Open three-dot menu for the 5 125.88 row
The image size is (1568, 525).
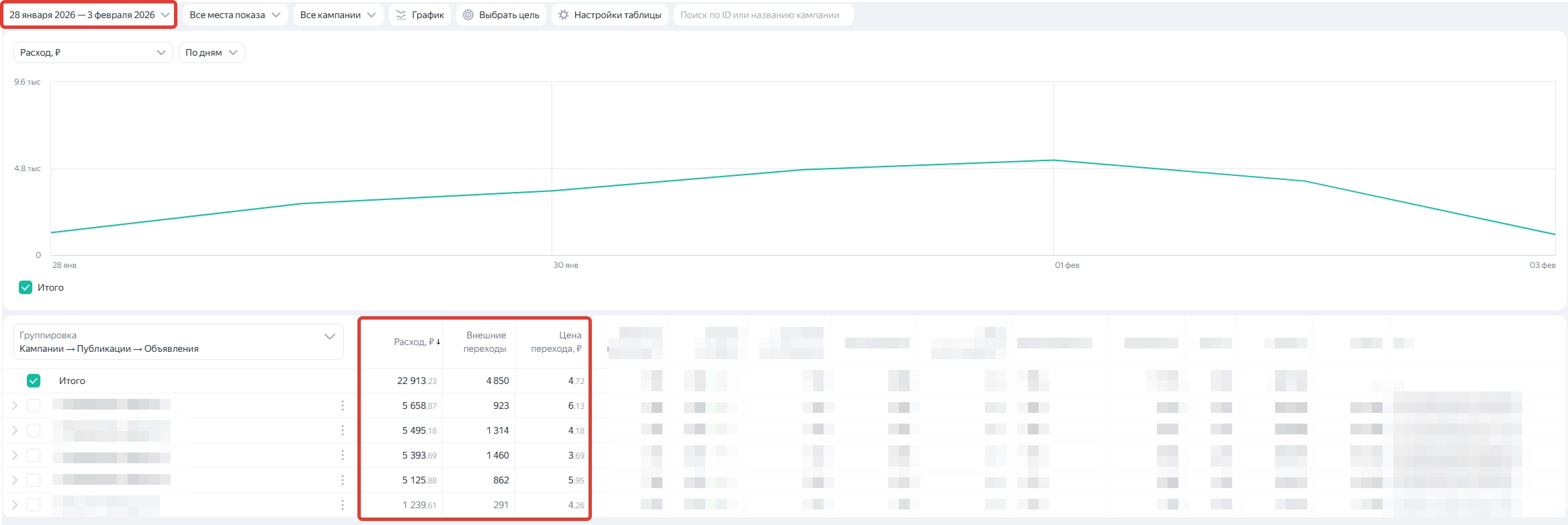[x=343, y=480]
